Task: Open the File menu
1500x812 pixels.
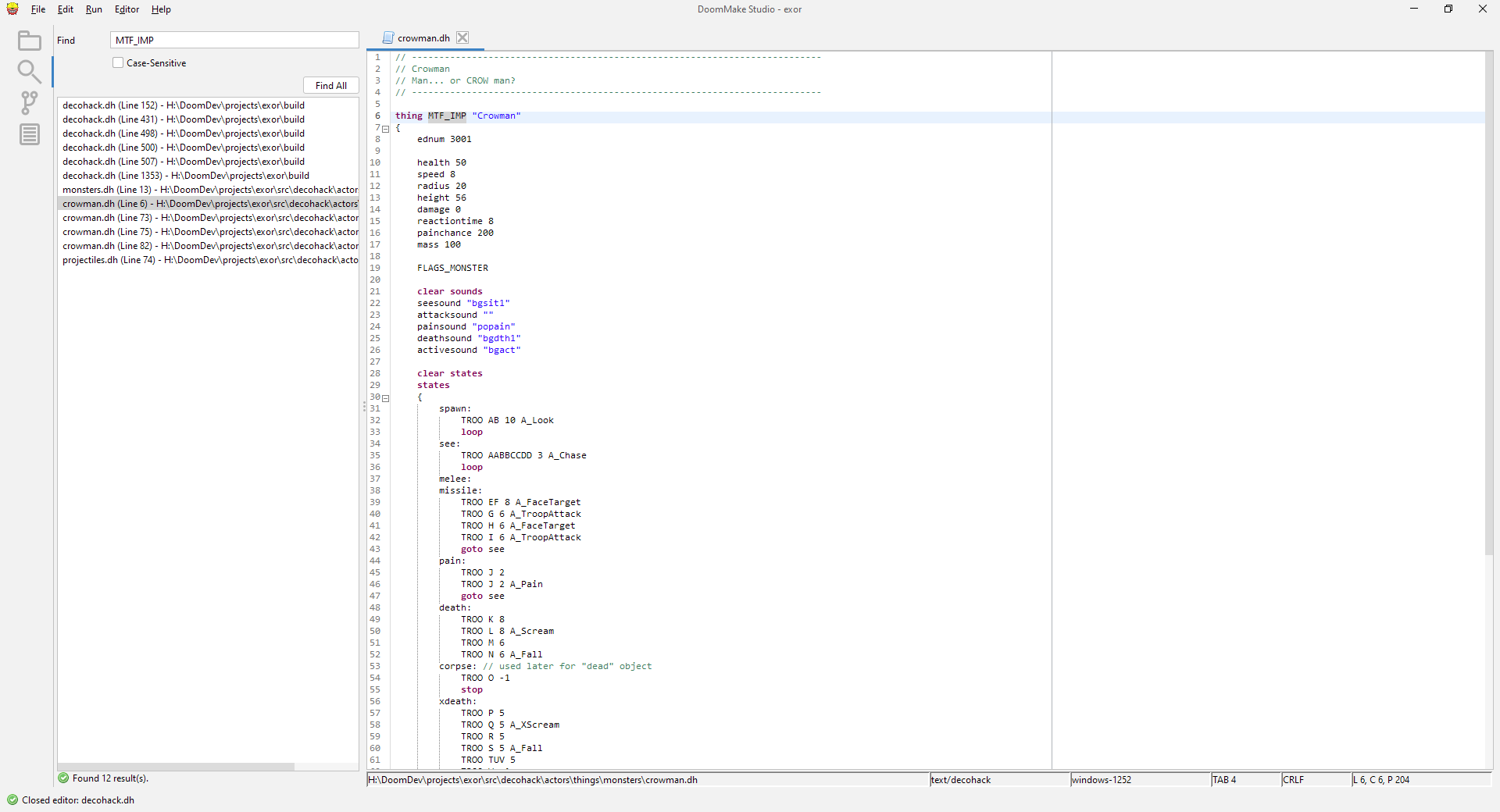Action: click(38, 9)
